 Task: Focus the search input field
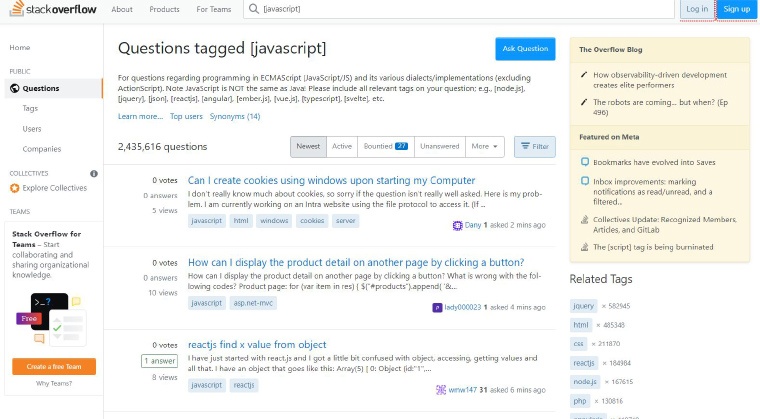(459, 9)
